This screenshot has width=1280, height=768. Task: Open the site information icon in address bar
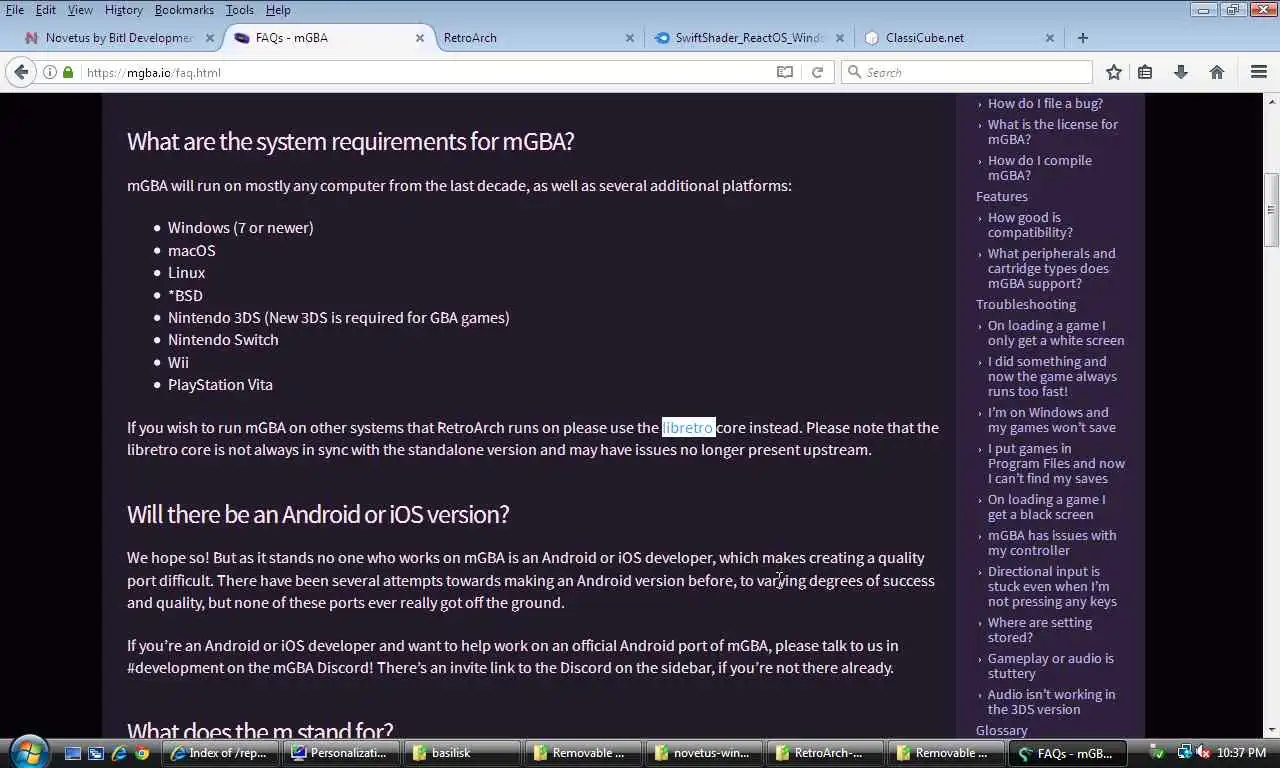(50, 72)
